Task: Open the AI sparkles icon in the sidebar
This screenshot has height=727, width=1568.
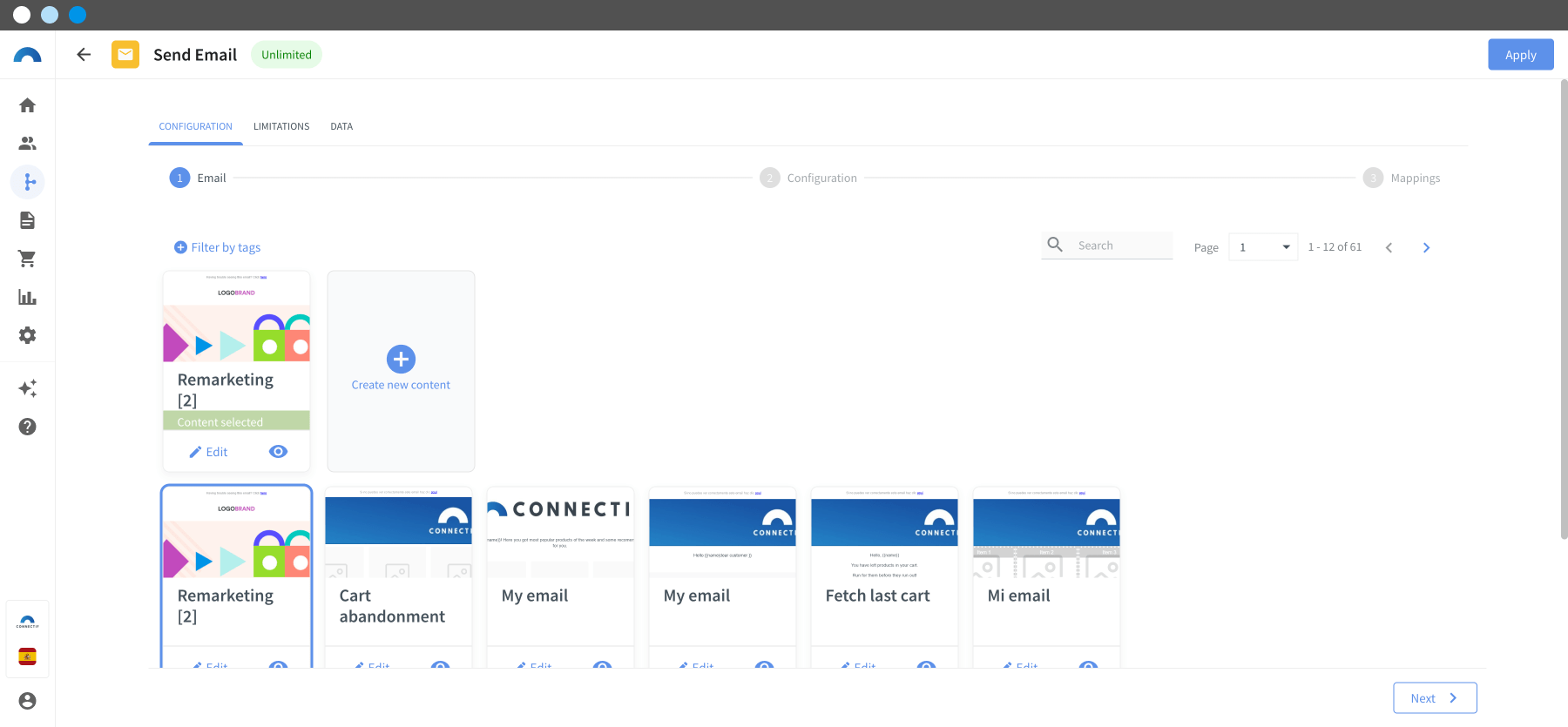Action: click(27, 388)
